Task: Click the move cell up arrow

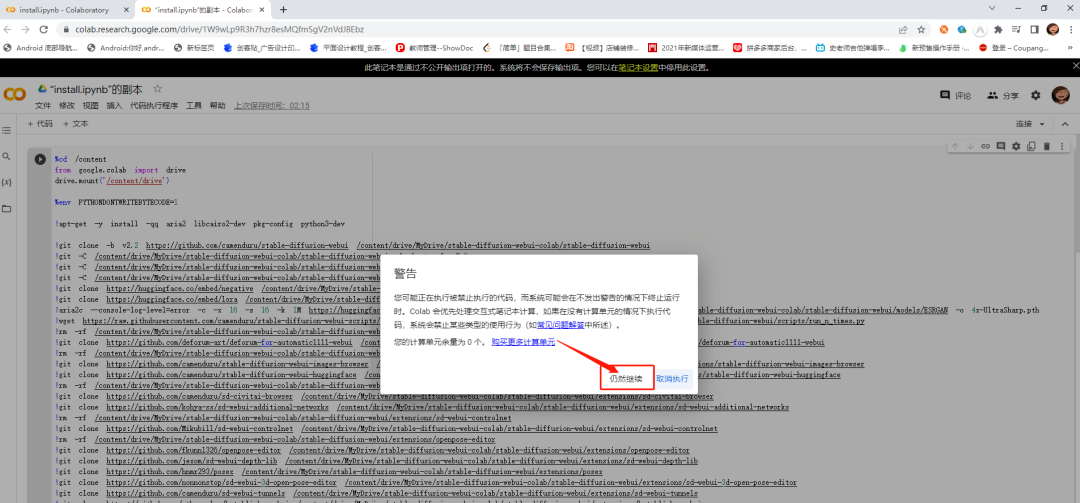Action: [955, 146]
